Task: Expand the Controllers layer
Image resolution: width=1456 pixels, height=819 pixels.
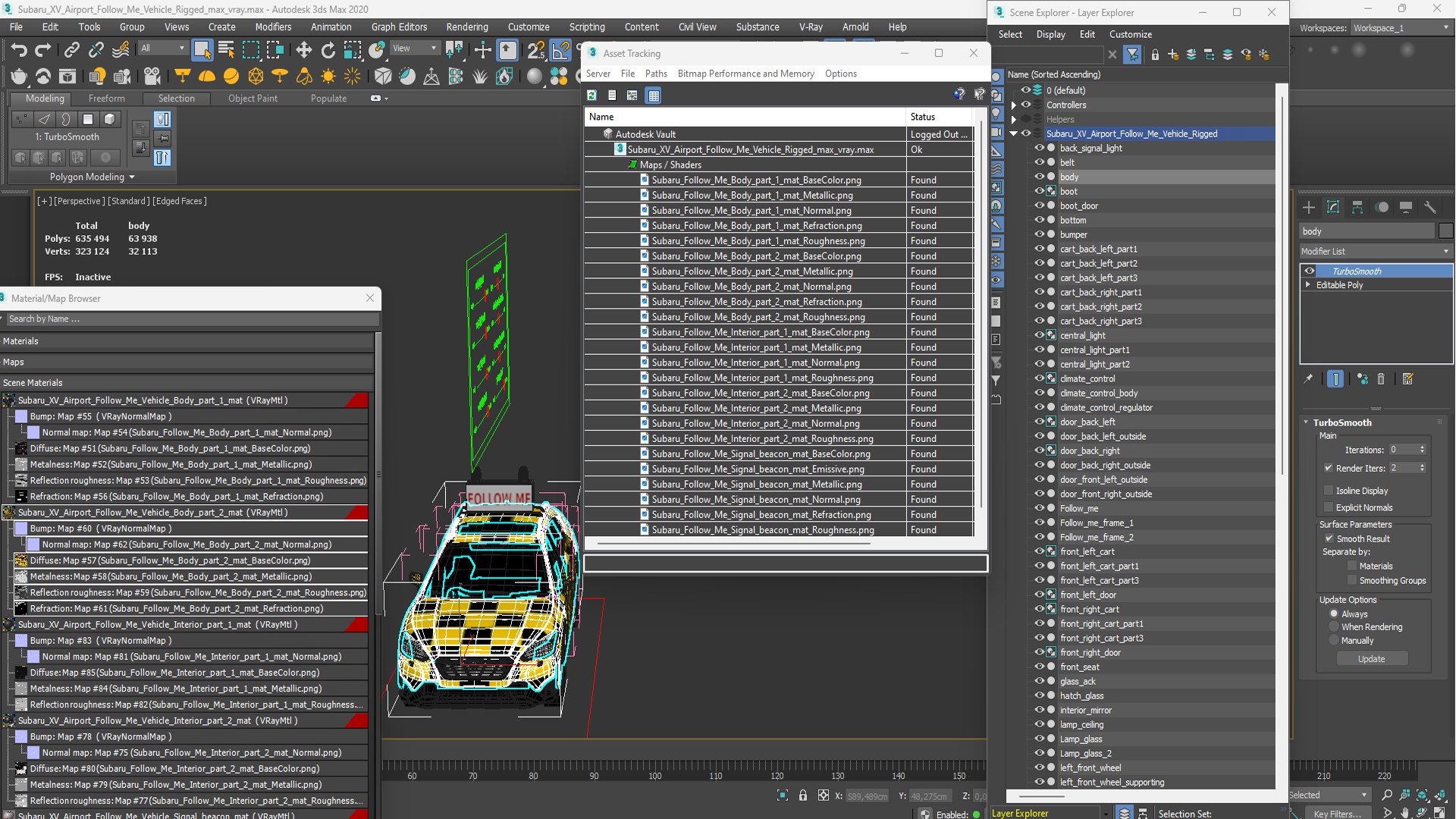Action: click(x=1014, y=105)
